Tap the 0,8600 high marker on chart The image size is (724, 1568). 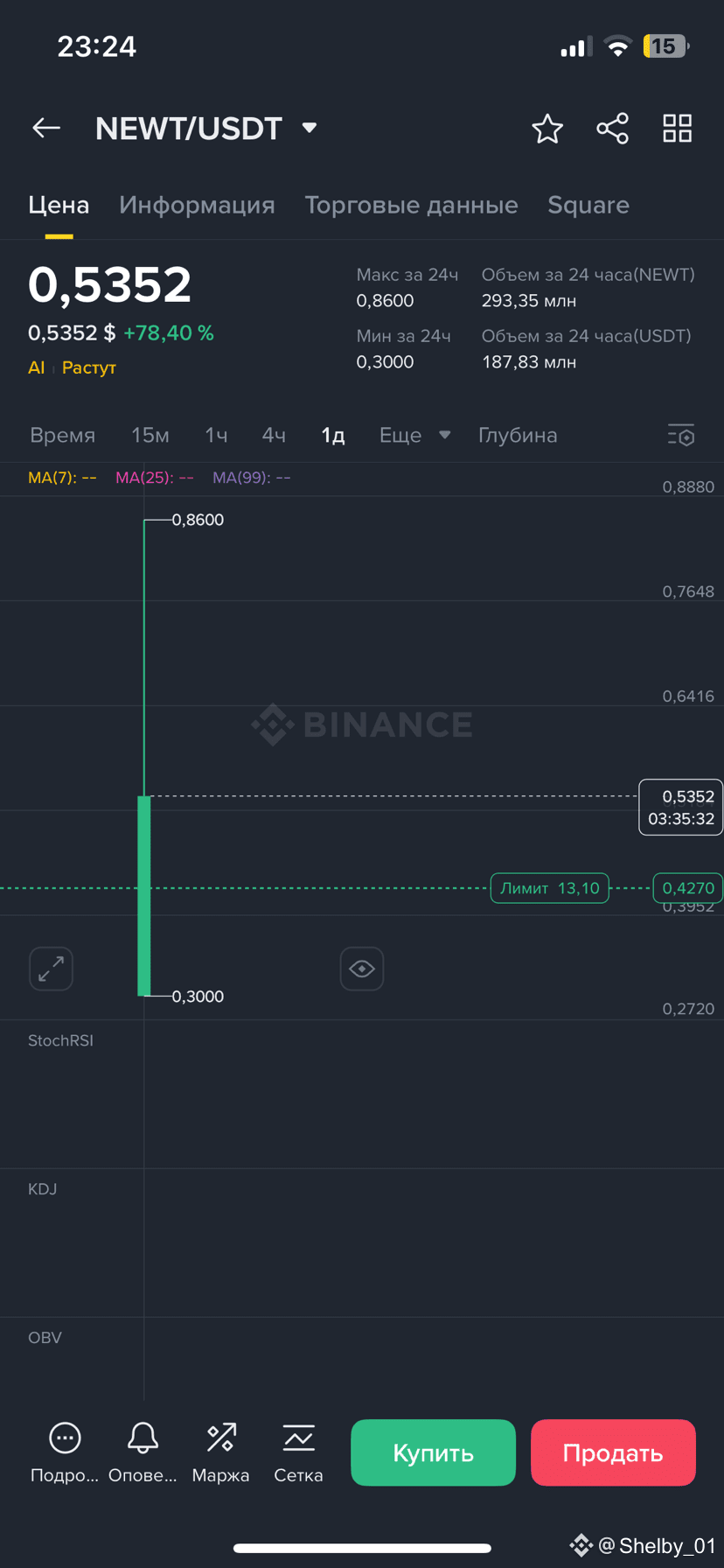click(x=198, y=520)
